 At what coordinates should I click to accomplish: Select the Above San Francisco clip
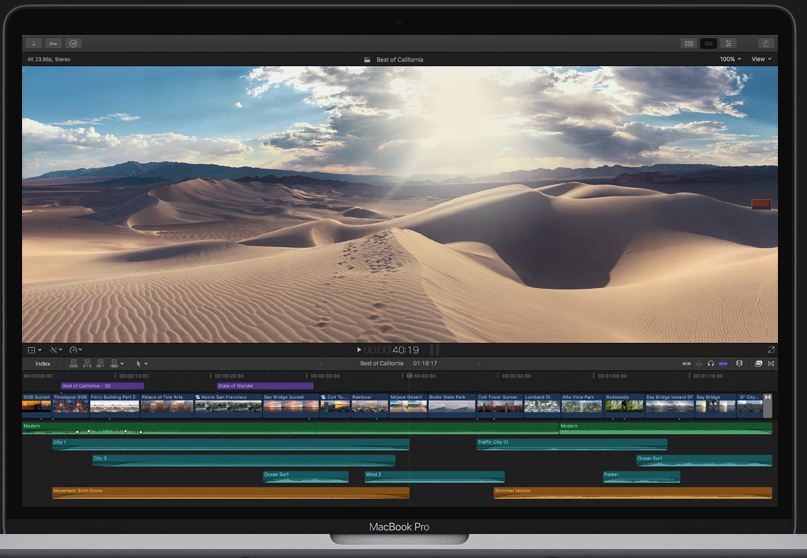[228, 404]
